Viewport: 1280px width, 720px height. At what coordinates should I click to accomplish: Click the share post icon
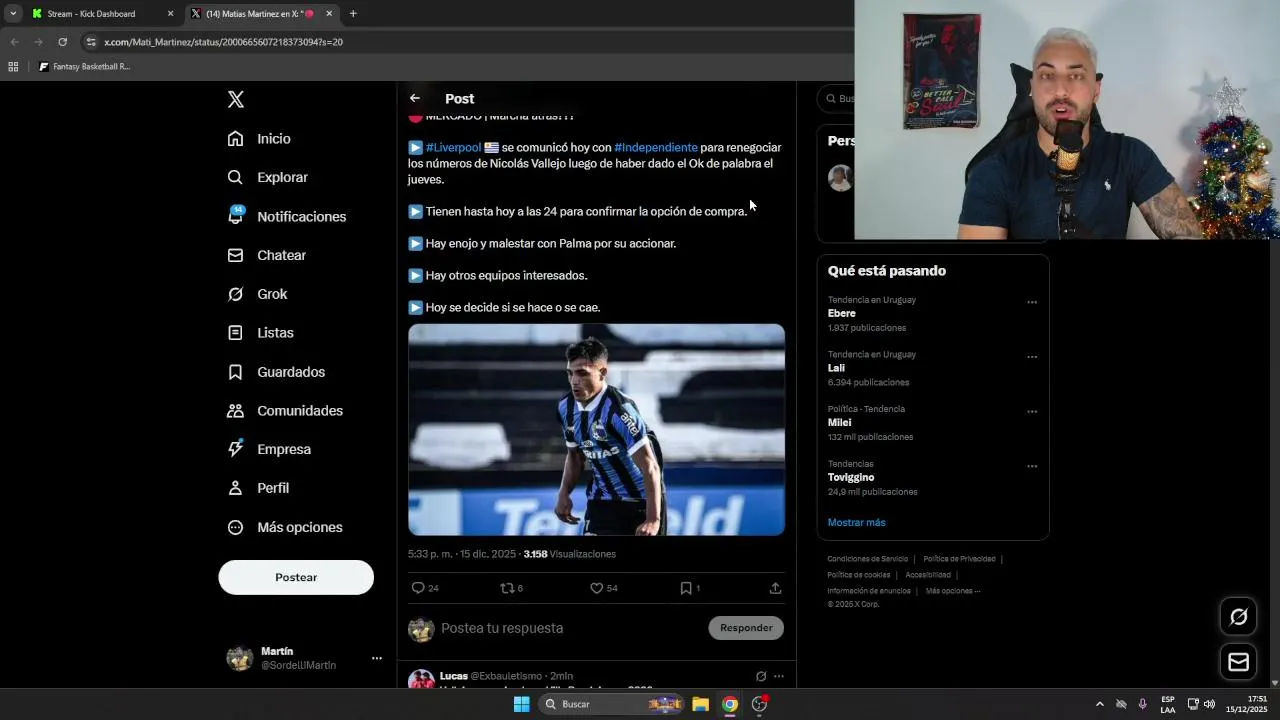[775, 588]
